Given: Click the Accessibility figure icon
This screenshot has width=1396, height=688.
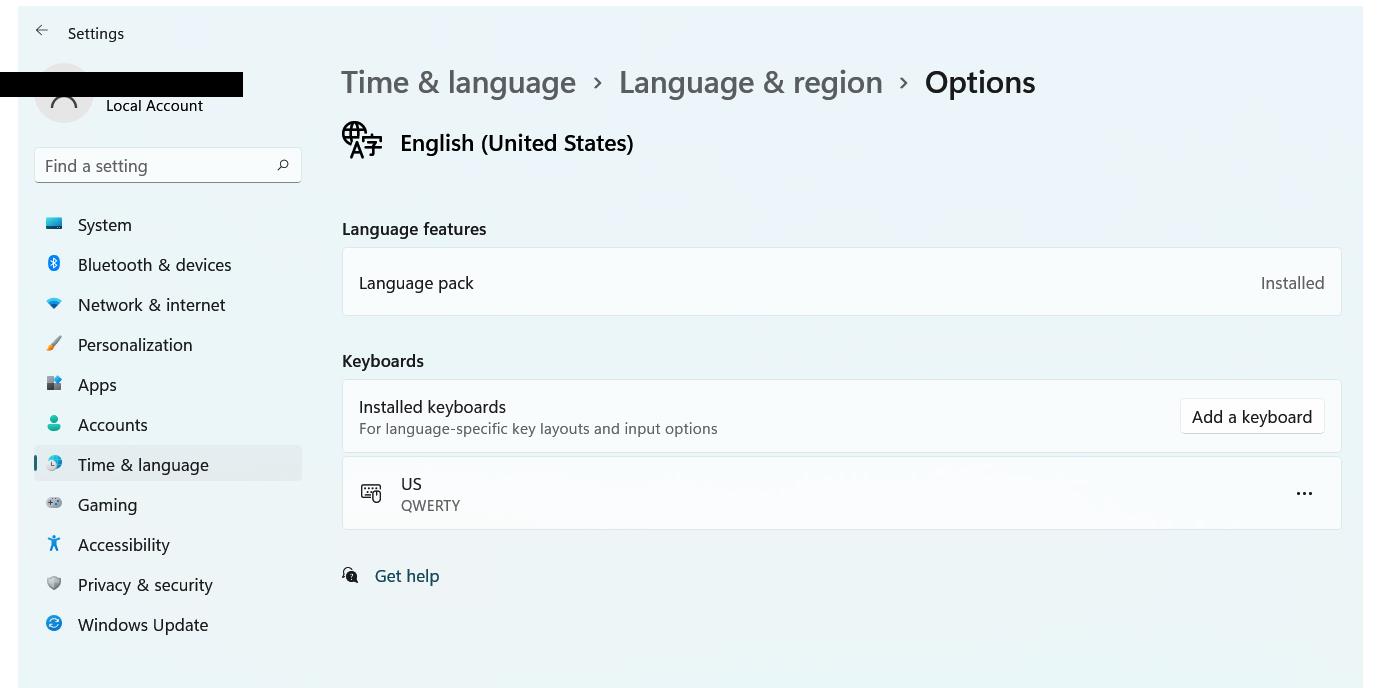Looking at the screenshot, I should click(54, 543).
